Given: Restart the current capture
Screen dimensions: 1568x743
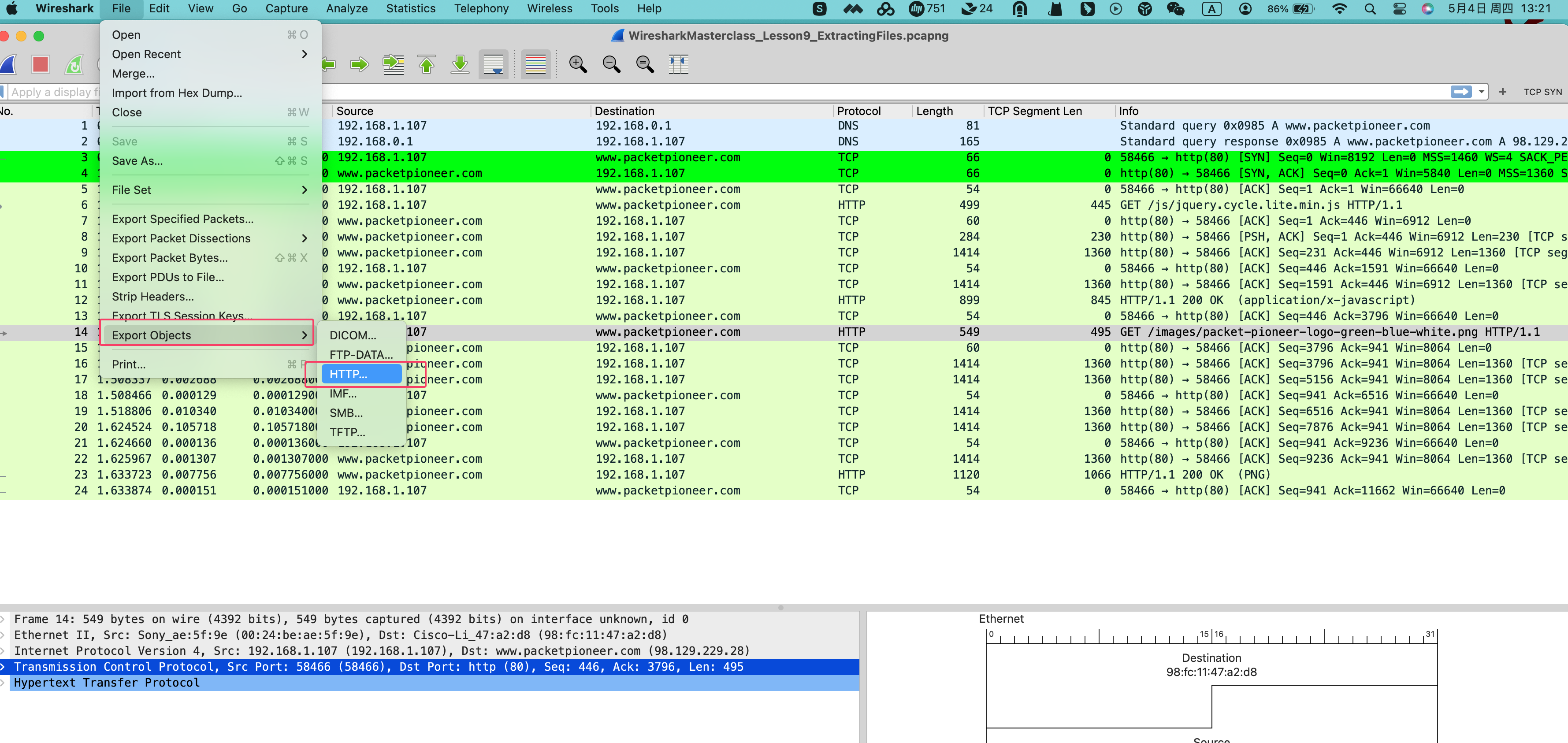Looking at the screenshot, I should [74, 64].
